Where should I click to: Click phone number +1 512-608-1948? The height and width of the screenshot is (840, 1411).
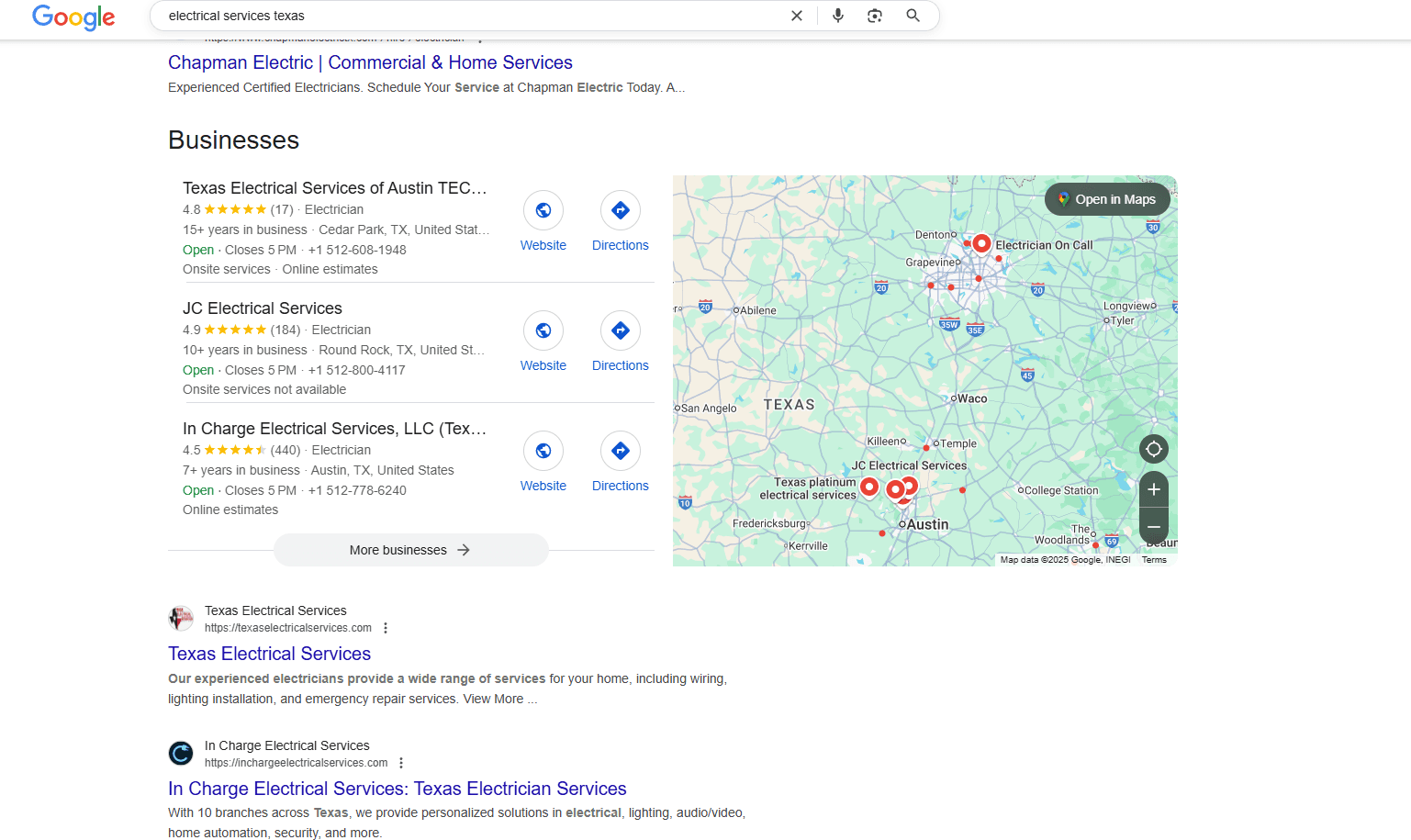(x=357, y=250)
